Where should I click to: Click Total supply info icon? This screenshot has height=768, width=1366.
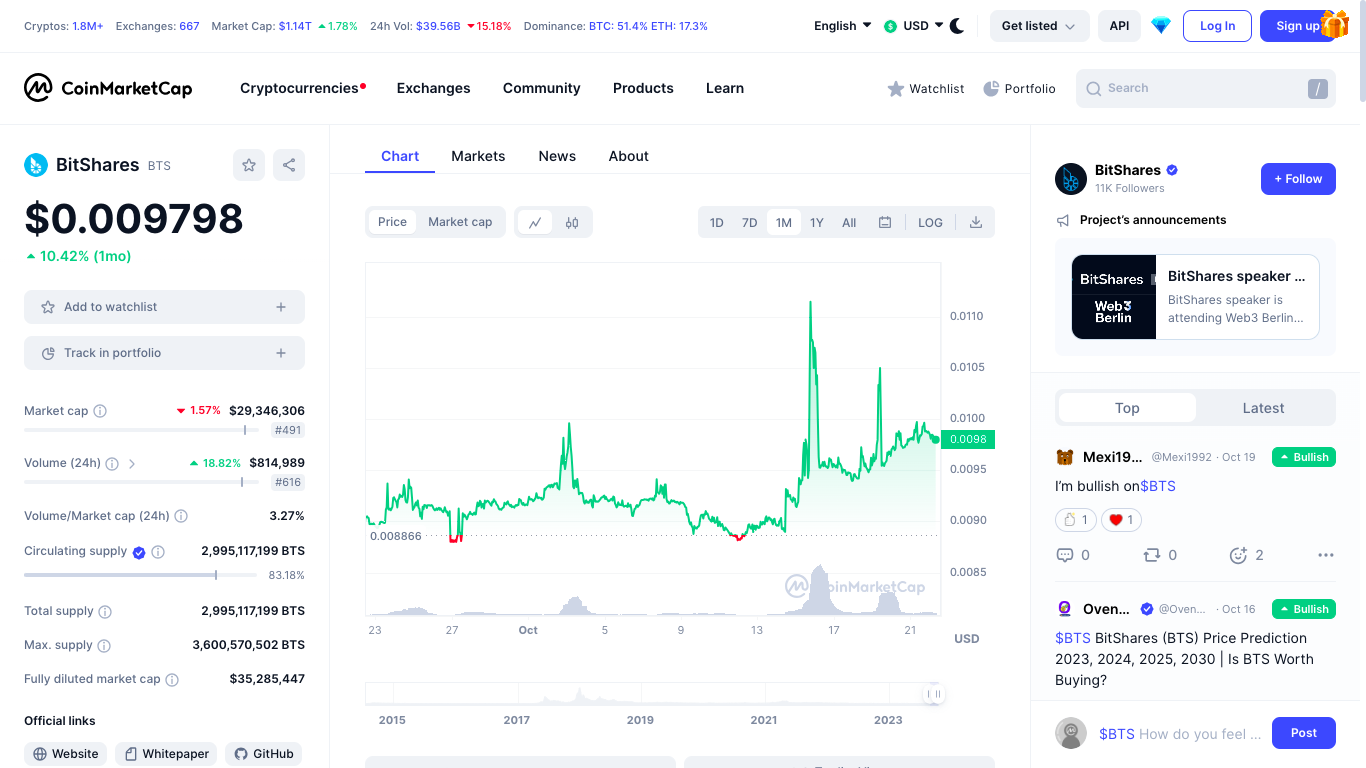coord(105,611)
